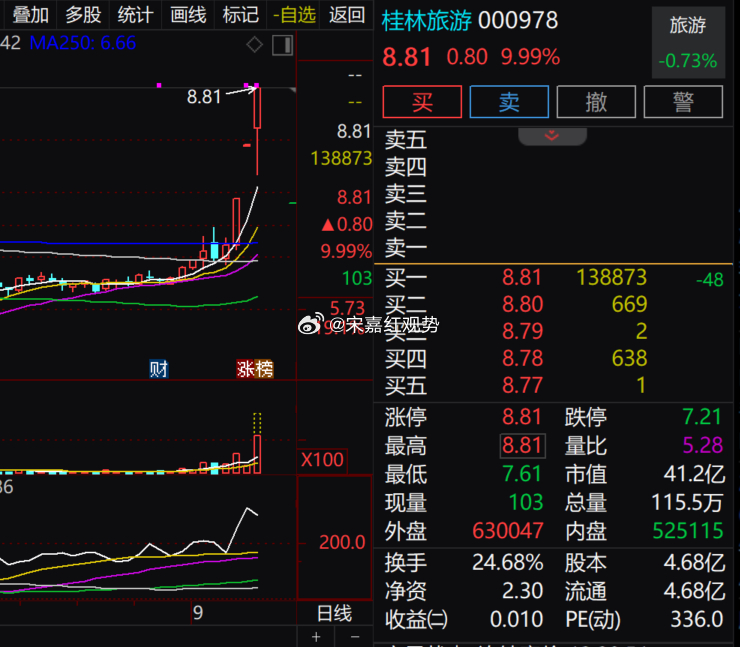Click 买四 volume 638
Viewport: 740px width, 647px height.
coord(629,358)
